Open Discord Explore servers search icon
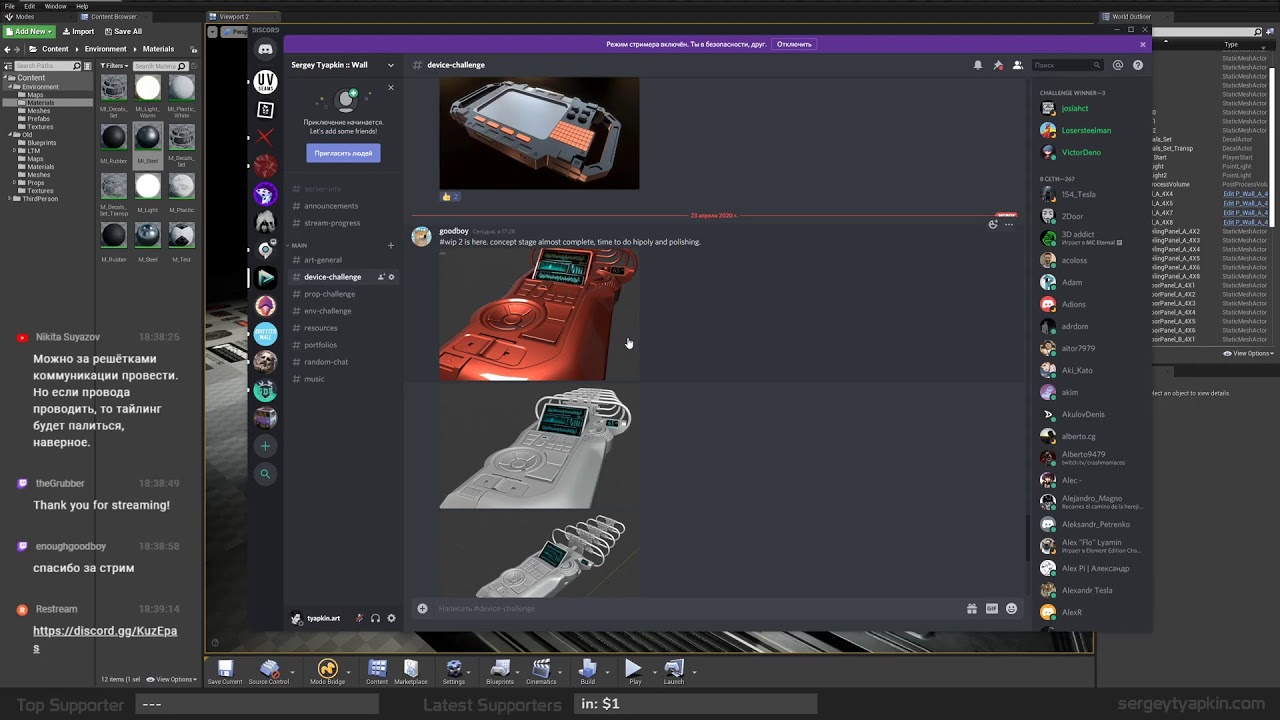Viewport: 1280px width, 720px height. (x=265, y=474)
